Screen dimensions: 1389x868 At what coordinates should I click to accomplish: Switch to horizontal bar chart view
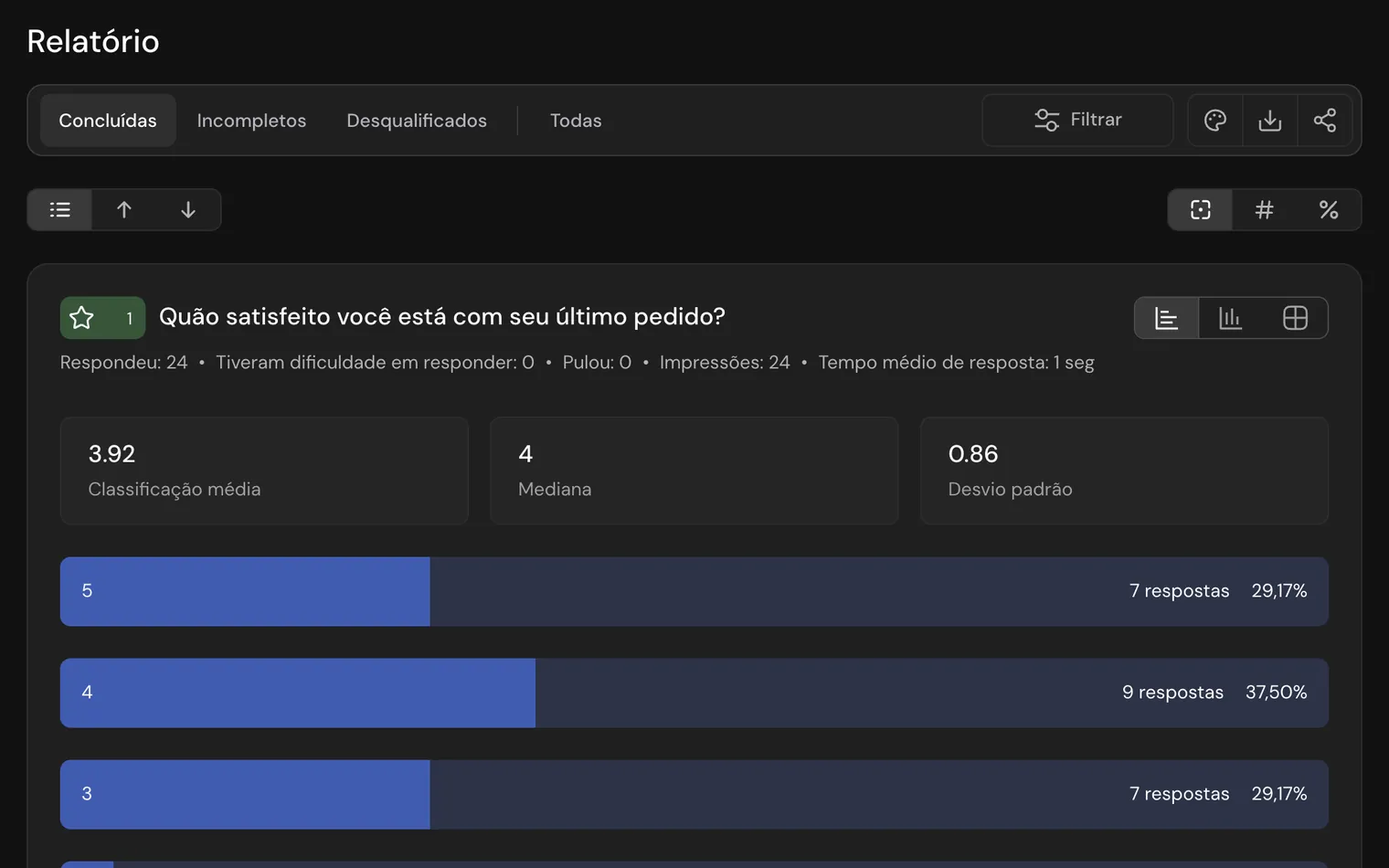[x=1166, y=318]
